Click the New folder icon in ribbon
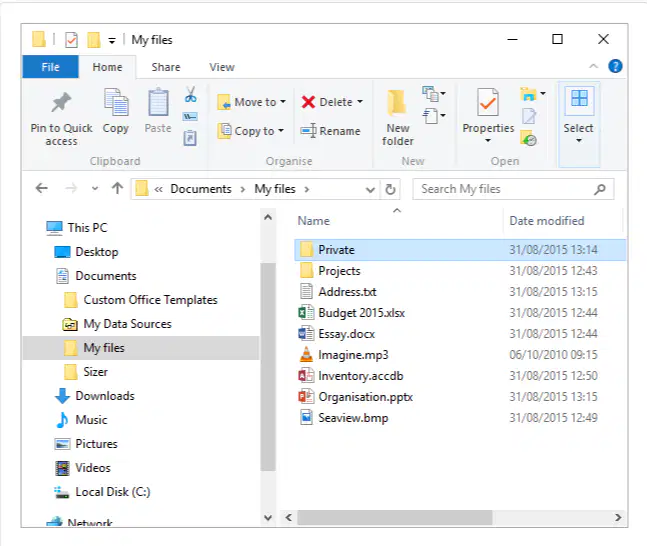This screenshot has width=647, height=546. point(397,102)
